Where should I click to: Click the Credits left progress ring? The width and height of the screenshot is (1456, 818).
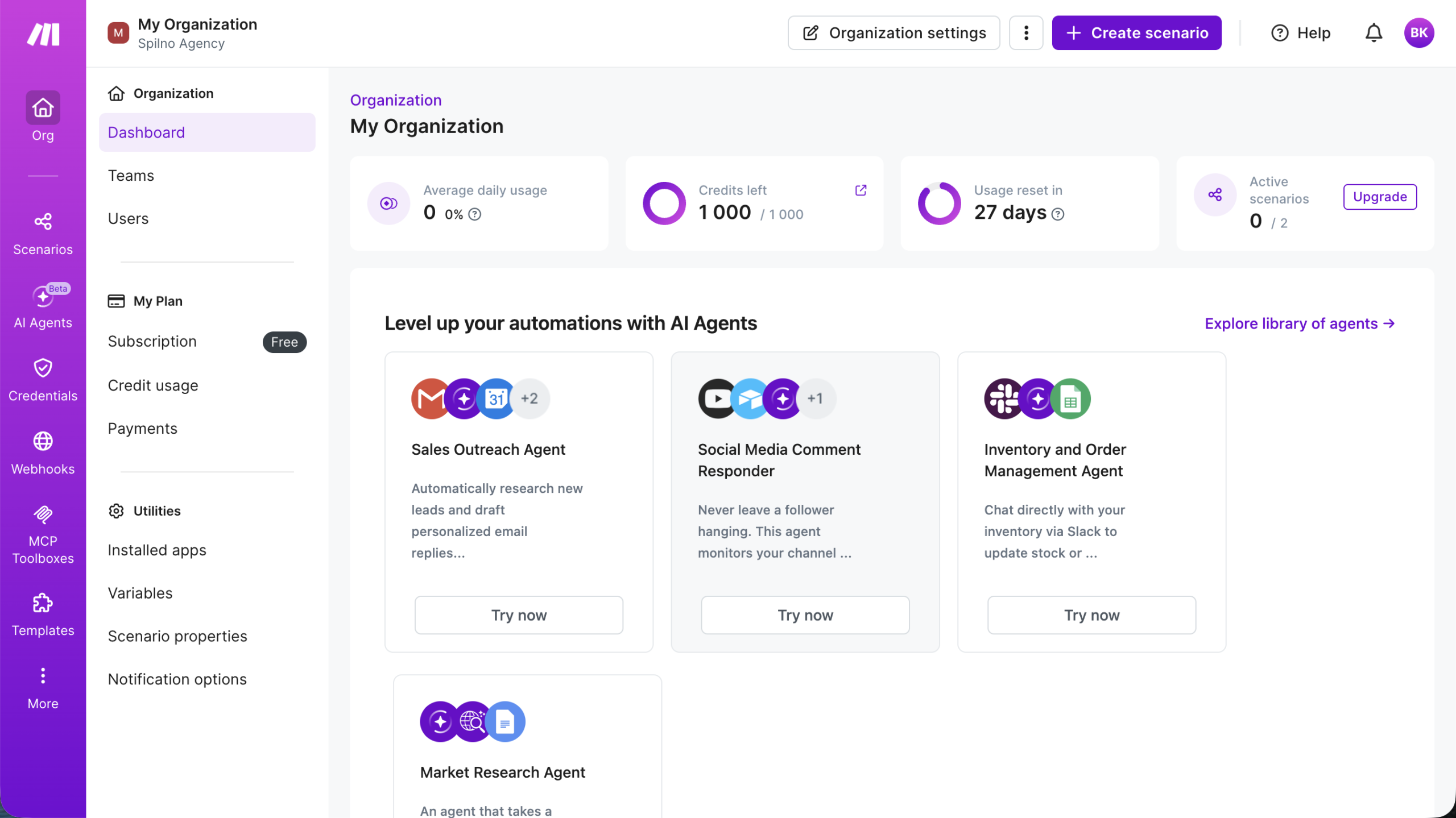664,204
